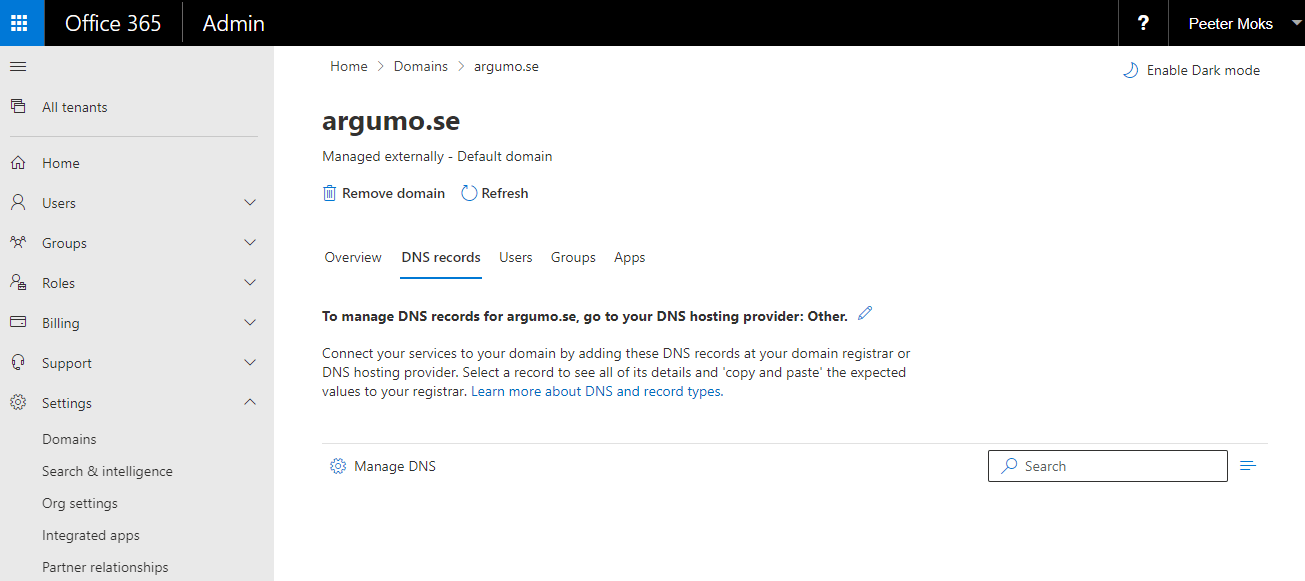This screenshot has height=581, width=1305.
Task: Open the Groups tab for domain
Action: [x=573, y=257]
